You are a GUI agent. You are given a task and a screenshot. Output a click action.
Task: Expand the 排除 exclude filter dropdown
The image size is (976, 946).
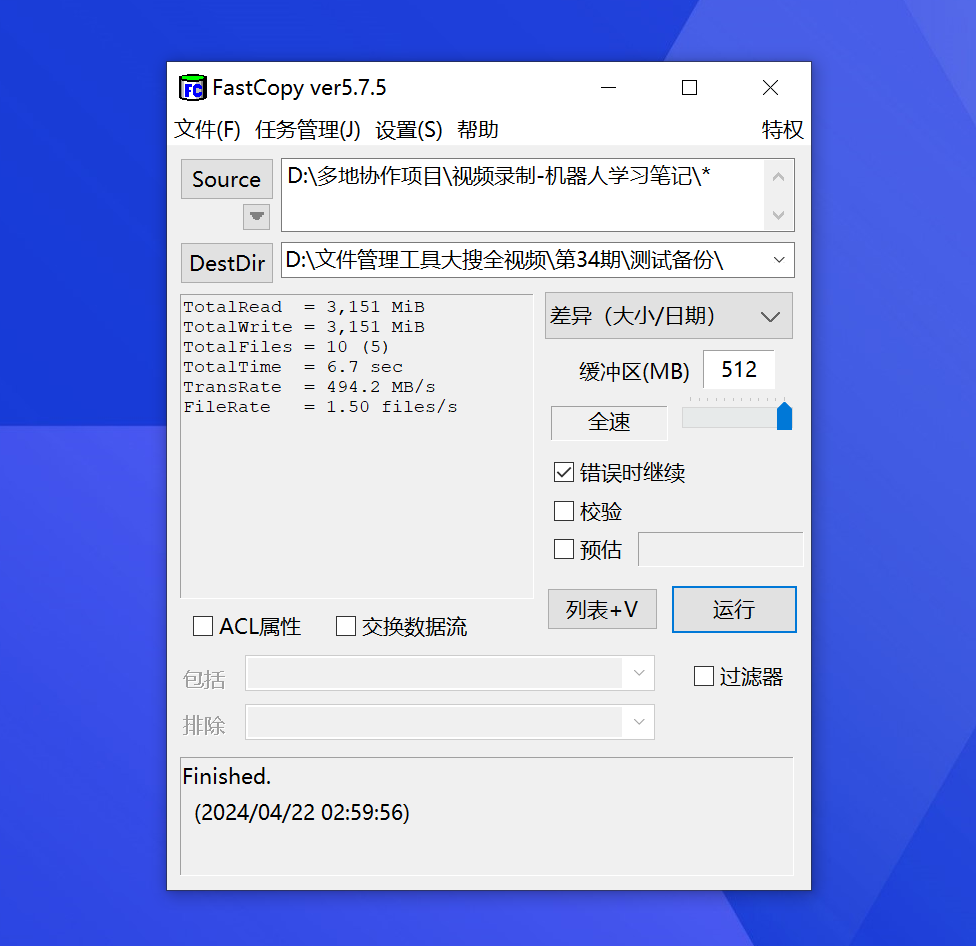pos(639,722)
